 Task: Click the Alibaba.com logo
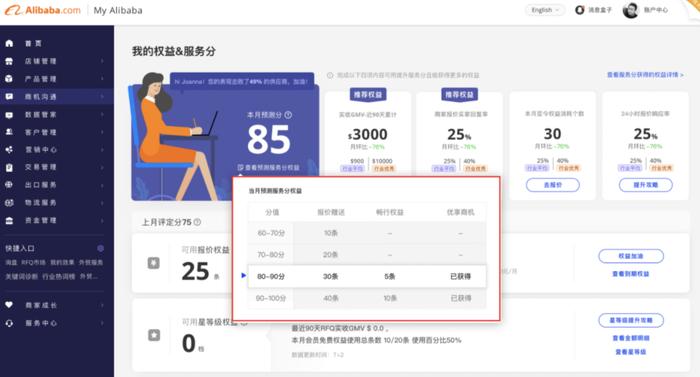(43, 10)
